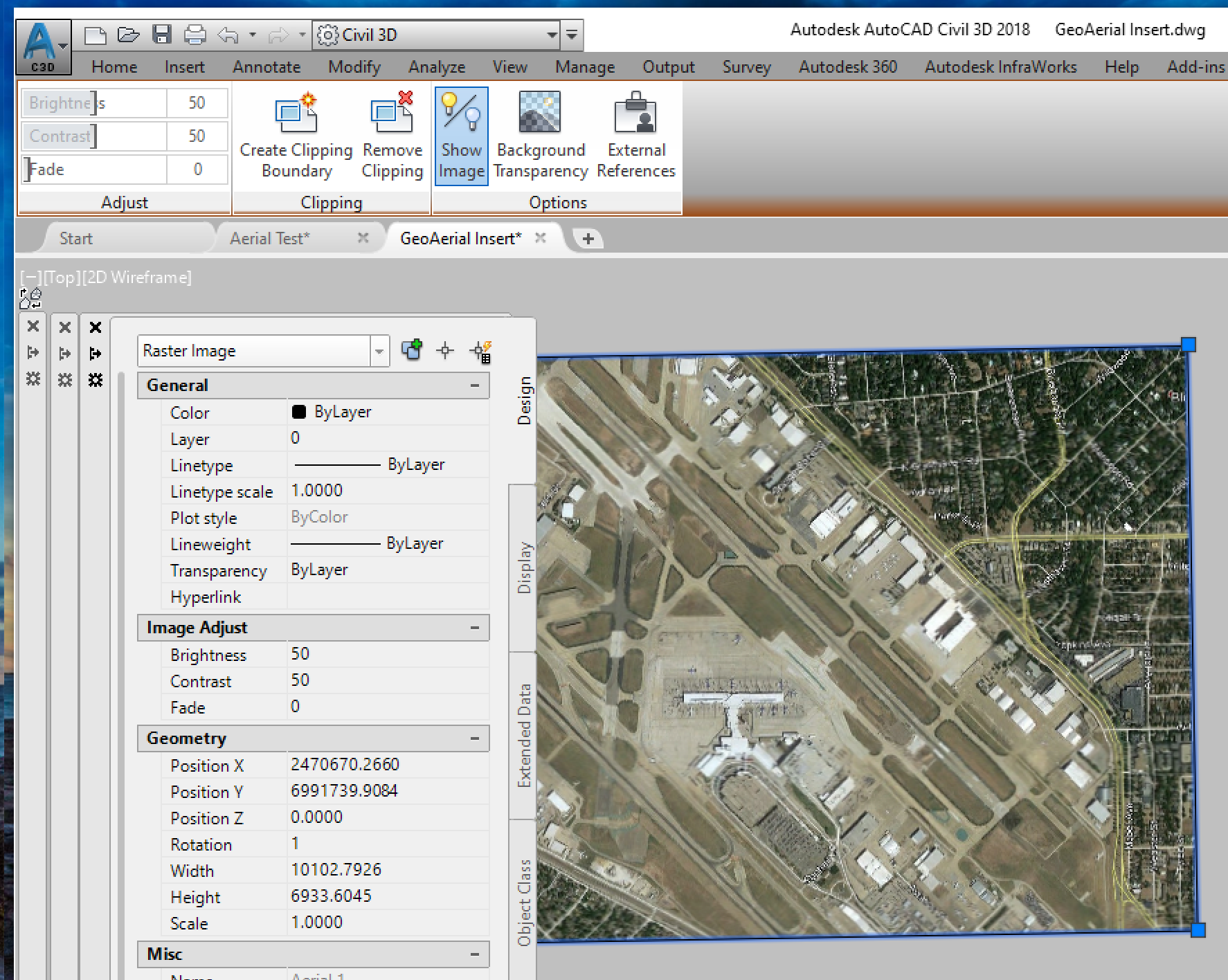The height and width of the screenshot is (980, 1228).
Task: Click the Plot printer icon
Action: (195, 35)
